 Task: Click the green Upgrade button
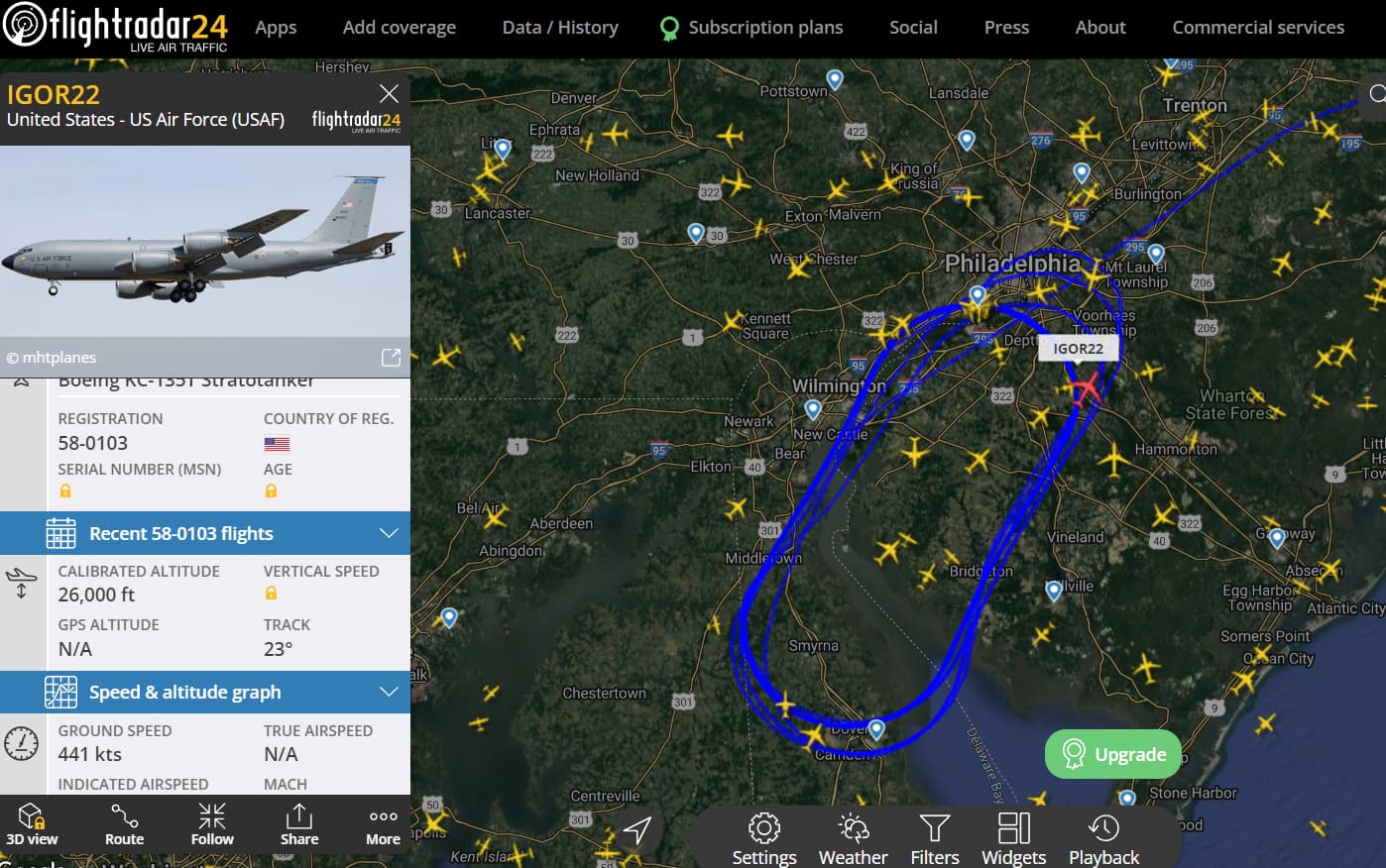point(1113,754)
